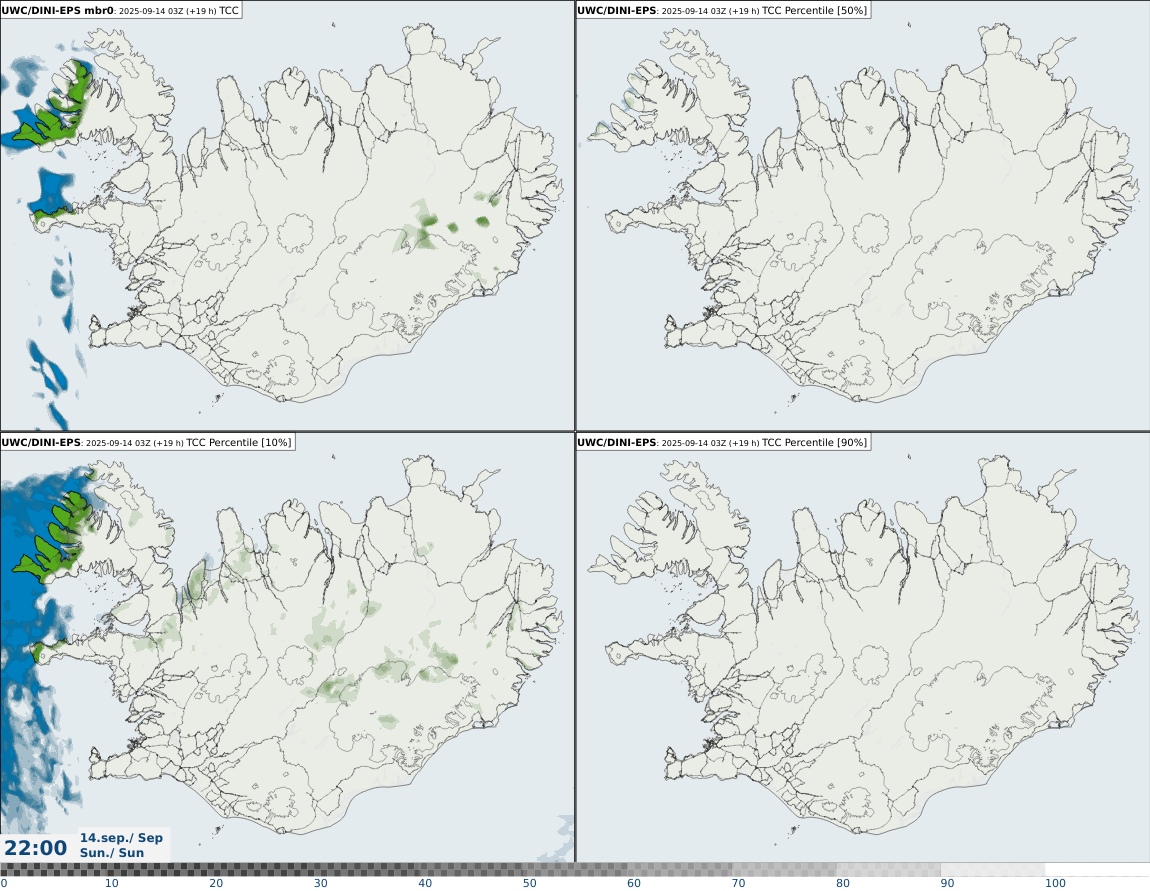Click the color-bar segment between 40 and 50
This screenshot has height=891, width=1150.
pyautogui.click(x=470, y=870)
